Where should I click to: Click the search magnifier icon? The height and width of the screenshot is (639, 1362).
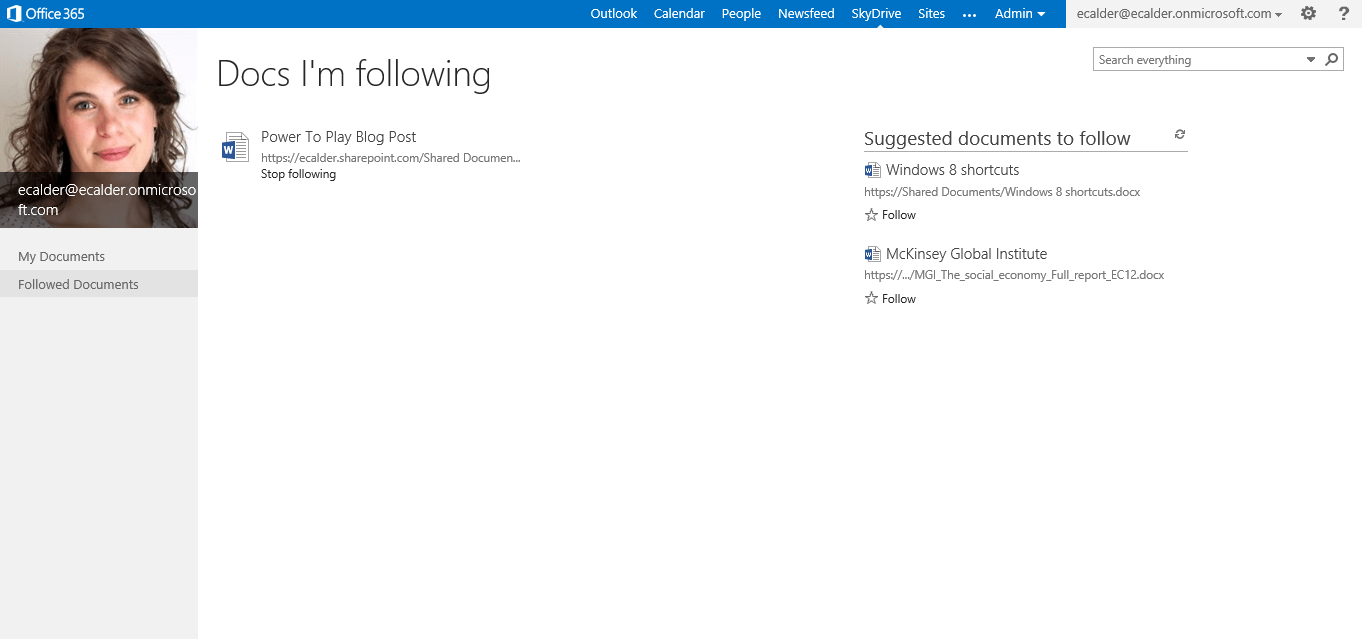coord(1331,60)
